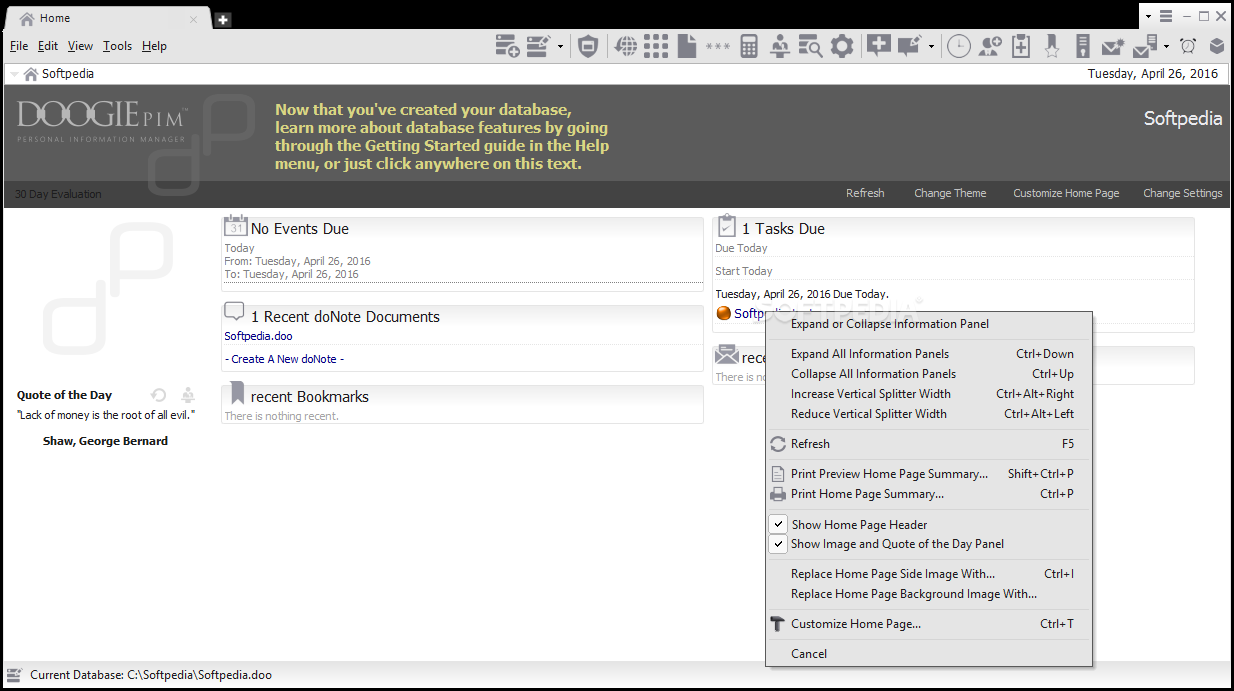Click the edit note bubble pencil icon

coord(909,46)
